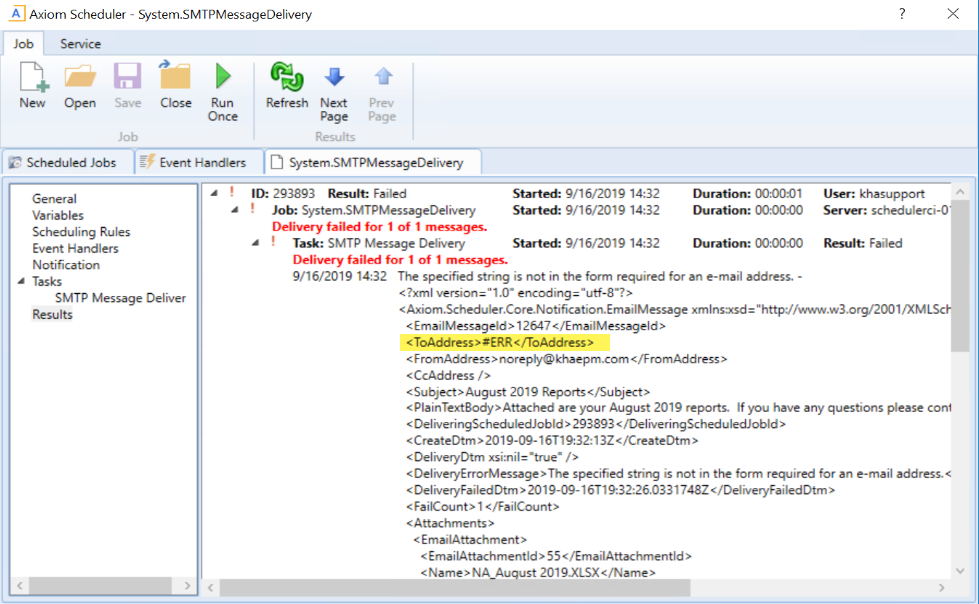Click the FromAddress noreply@khaepm.com line
This screenshot has height=604, width=979.
pyautogui.click(x=566, y=359)
